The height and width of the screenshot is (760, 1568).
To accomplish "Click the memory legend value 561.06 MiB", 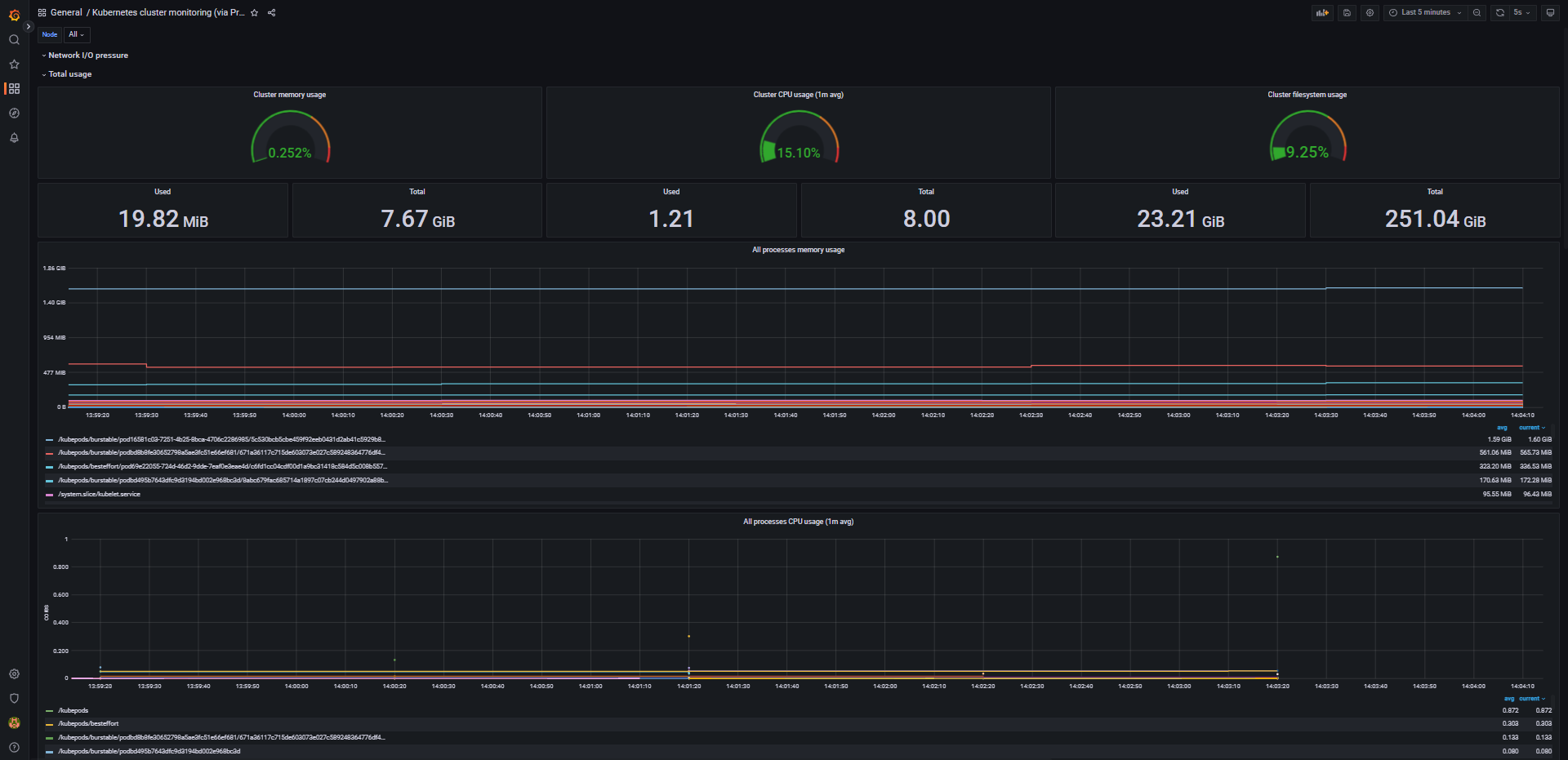I will click(x=1494, y=452).
